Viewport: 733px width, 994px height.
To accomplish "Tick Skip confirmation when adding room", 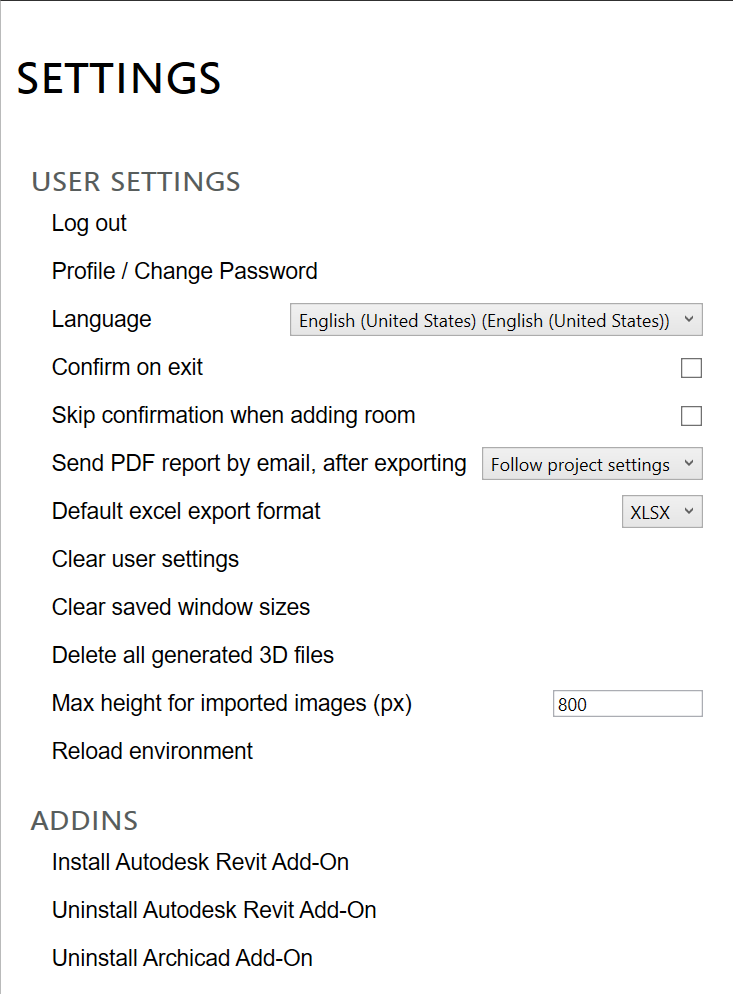I will click(691, 416).
